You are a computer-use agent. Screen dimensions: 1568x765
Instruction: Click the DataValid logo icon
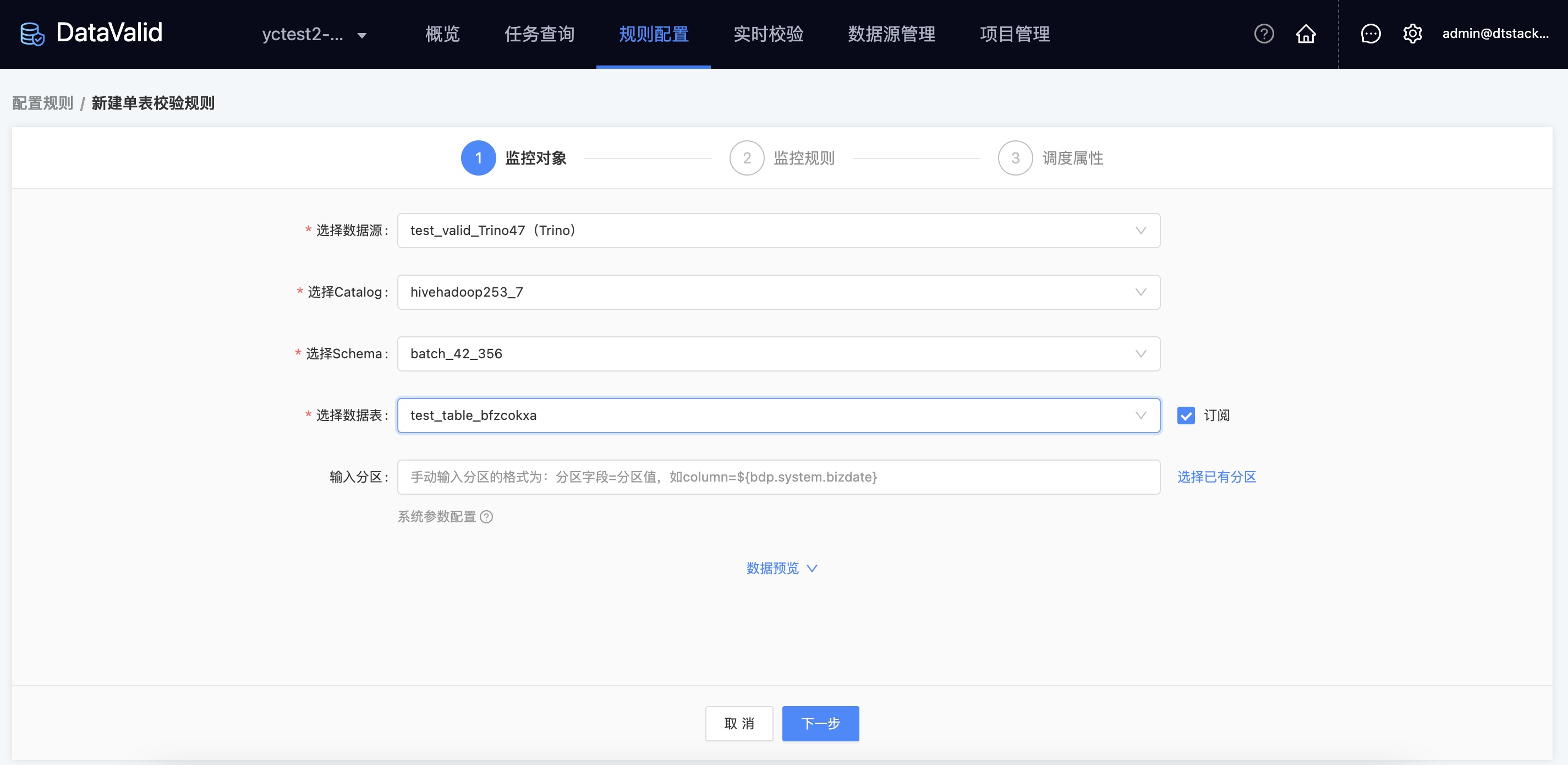click(x=32, y=34)
